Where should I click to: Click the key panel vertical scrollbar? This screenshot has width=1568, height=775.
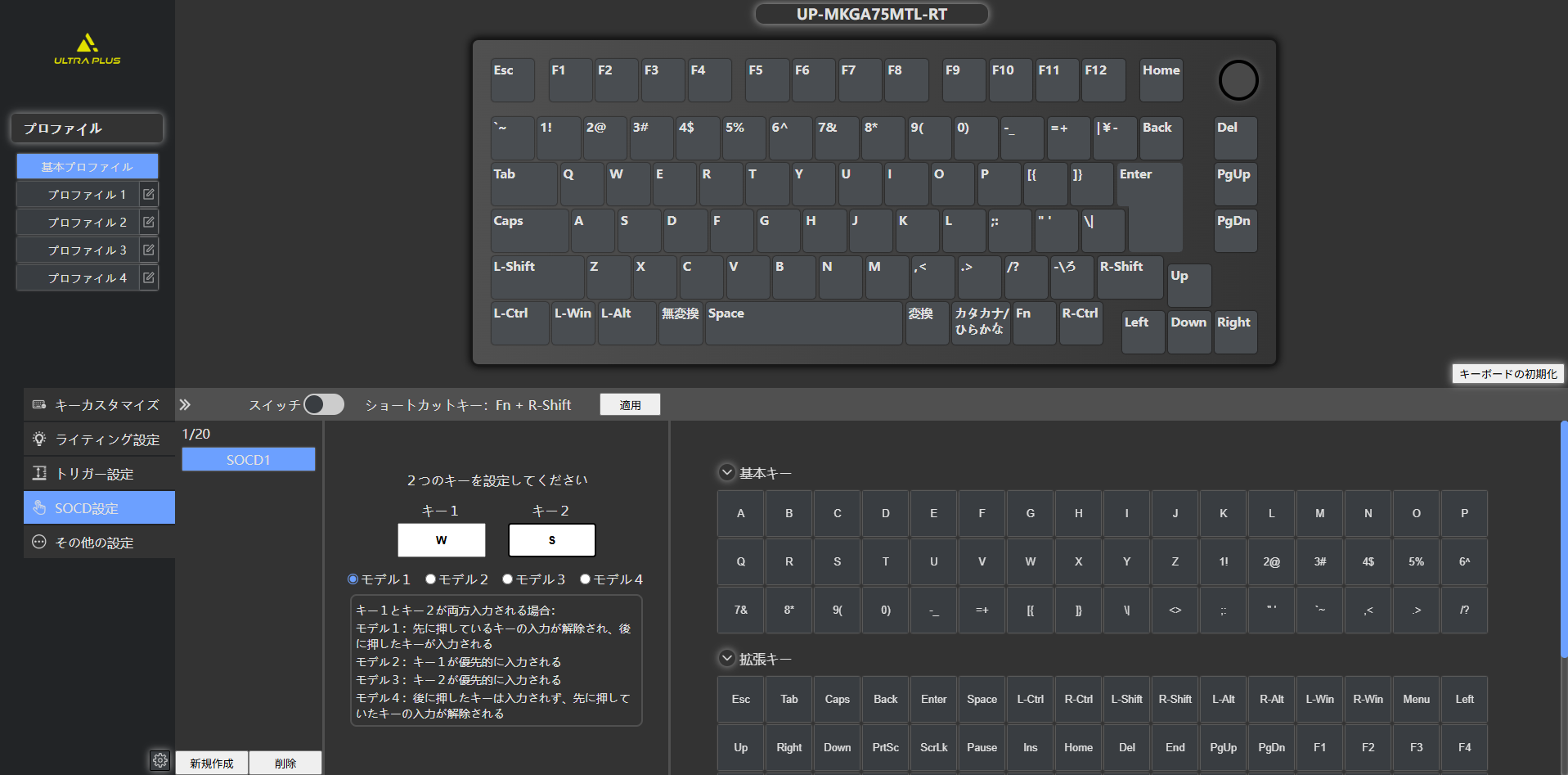point(1564,538)
